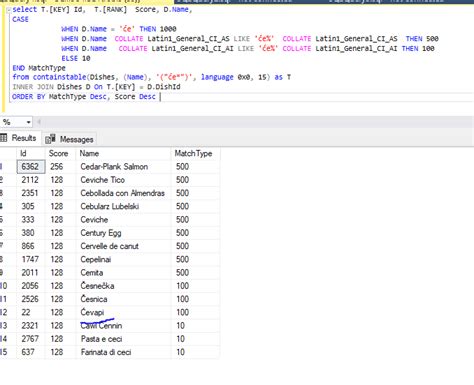Click the ELSE 10 line in editor
This screenshot has width=474, height=385.
(76, 58)
